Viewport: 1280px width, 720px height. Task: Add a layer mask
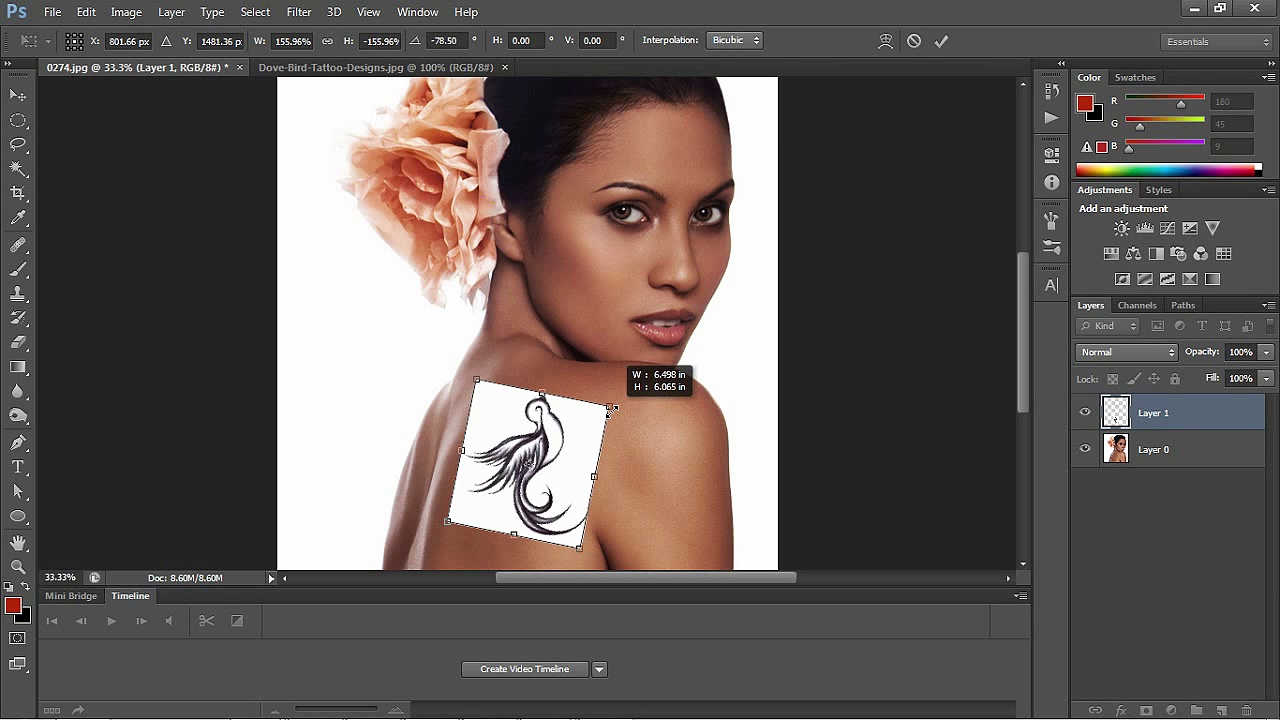pos(1146,710)
